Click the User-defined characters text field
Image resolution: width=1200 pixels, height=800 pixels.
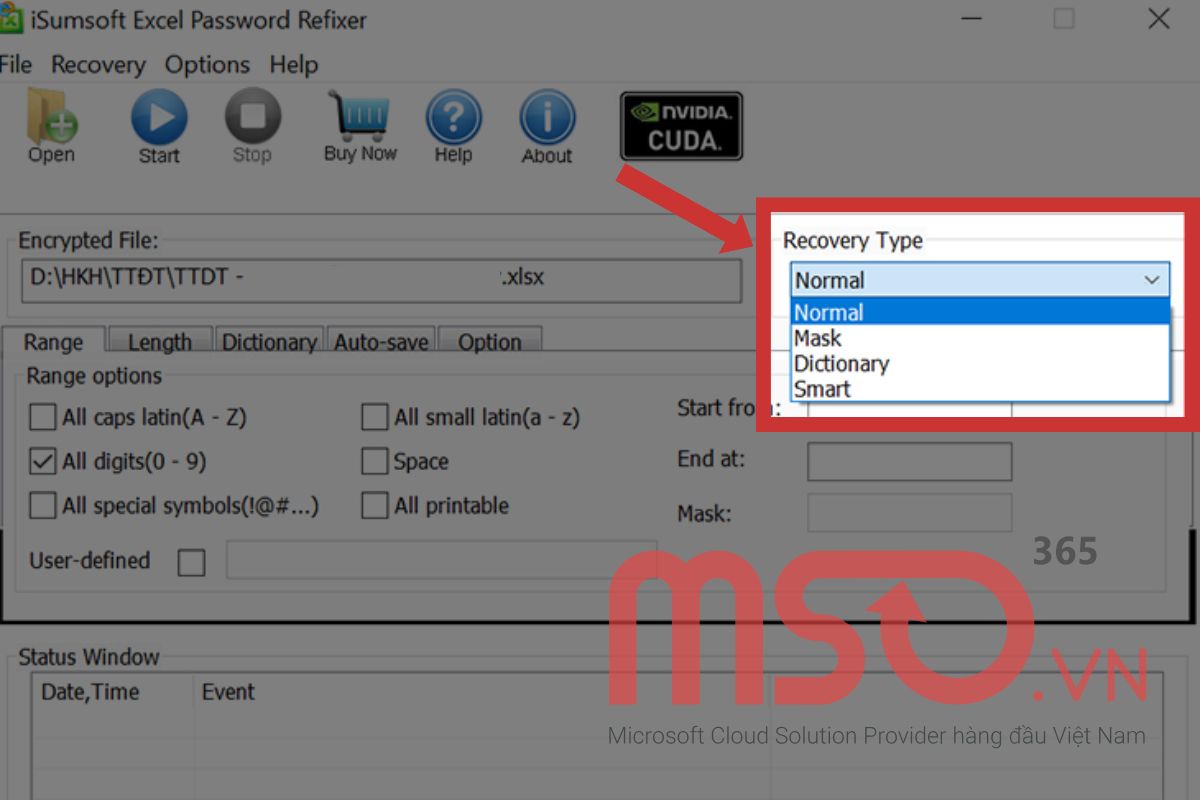click(x=441, y=562)
